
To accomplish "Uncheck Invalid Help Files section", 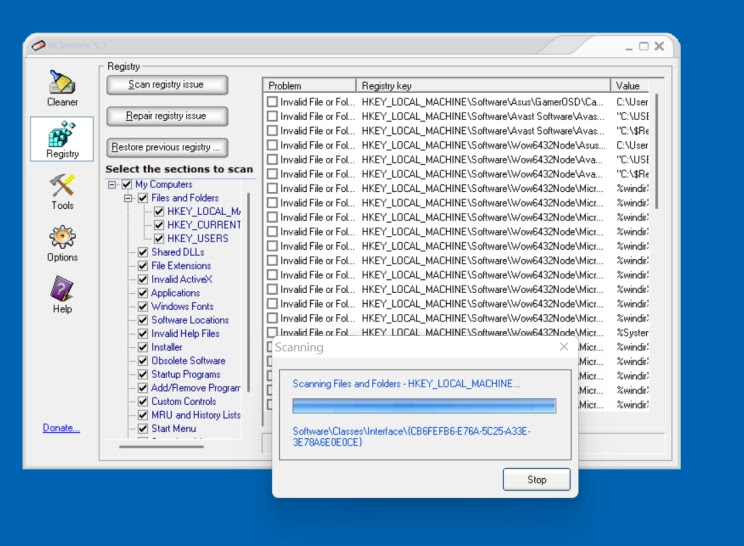I will [143, 334].
